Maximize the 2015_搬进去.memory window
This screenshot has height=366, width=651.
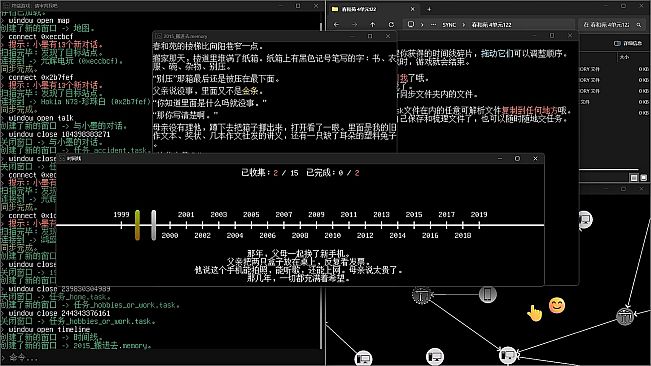click(x=370, y=36)
